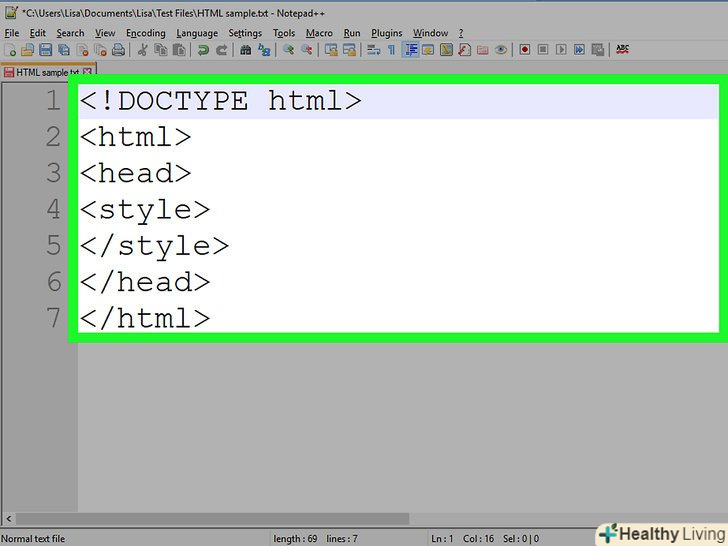Open the ? help menu

[x=461, y=33]
